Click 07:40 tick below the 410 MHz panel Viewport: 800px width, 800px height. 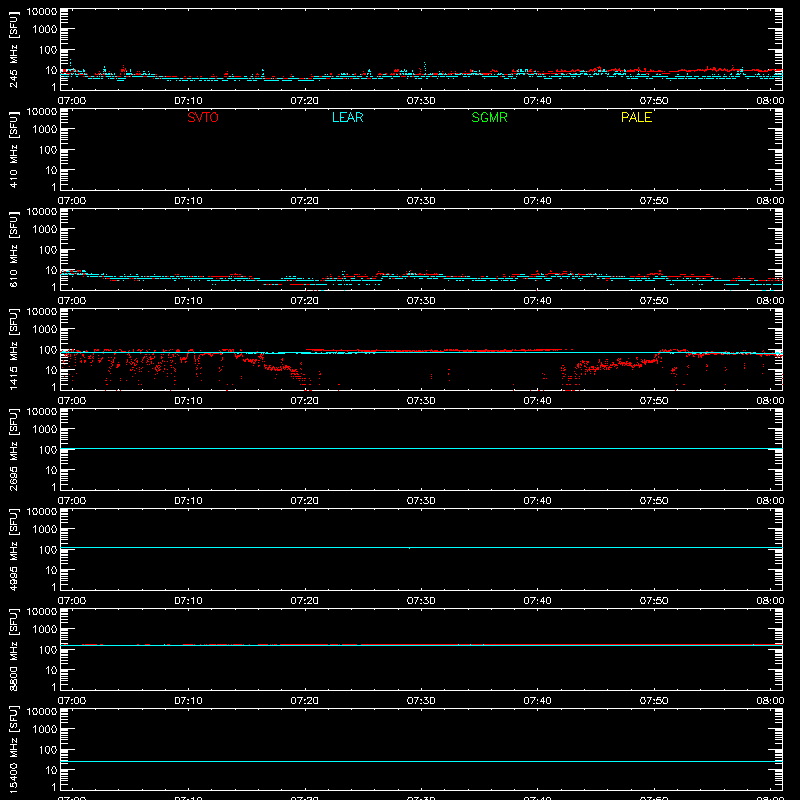537,201
